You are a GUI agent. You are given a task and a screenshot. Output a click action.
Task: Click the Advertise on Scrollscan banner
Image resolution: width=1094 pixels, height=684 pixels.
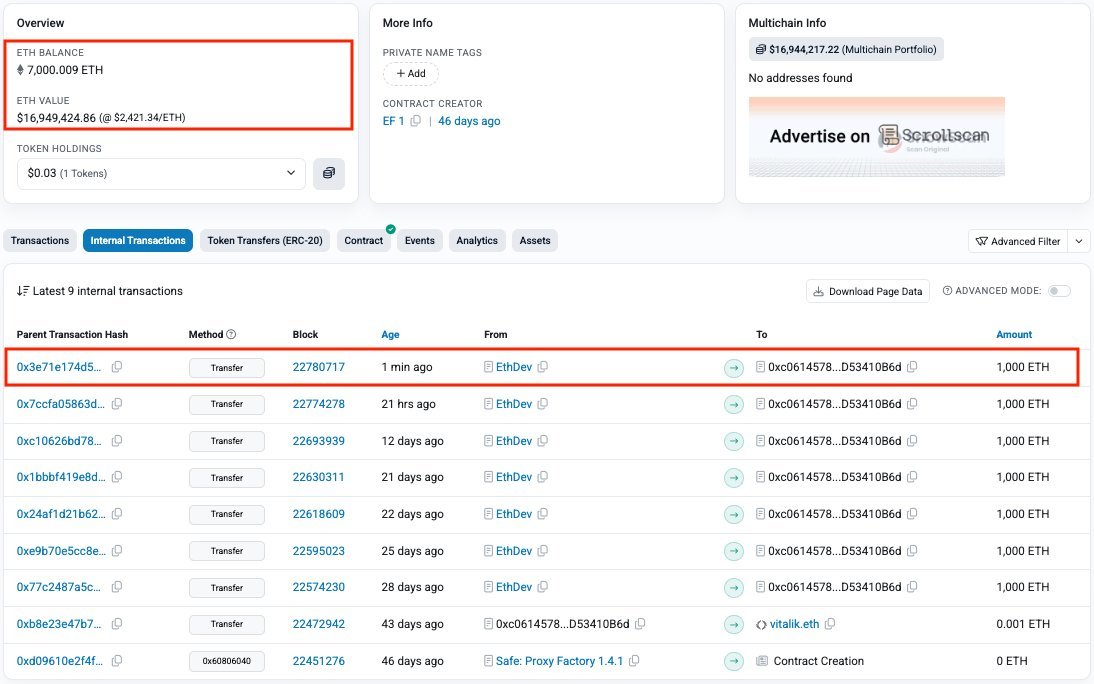[x=876, y=137]
